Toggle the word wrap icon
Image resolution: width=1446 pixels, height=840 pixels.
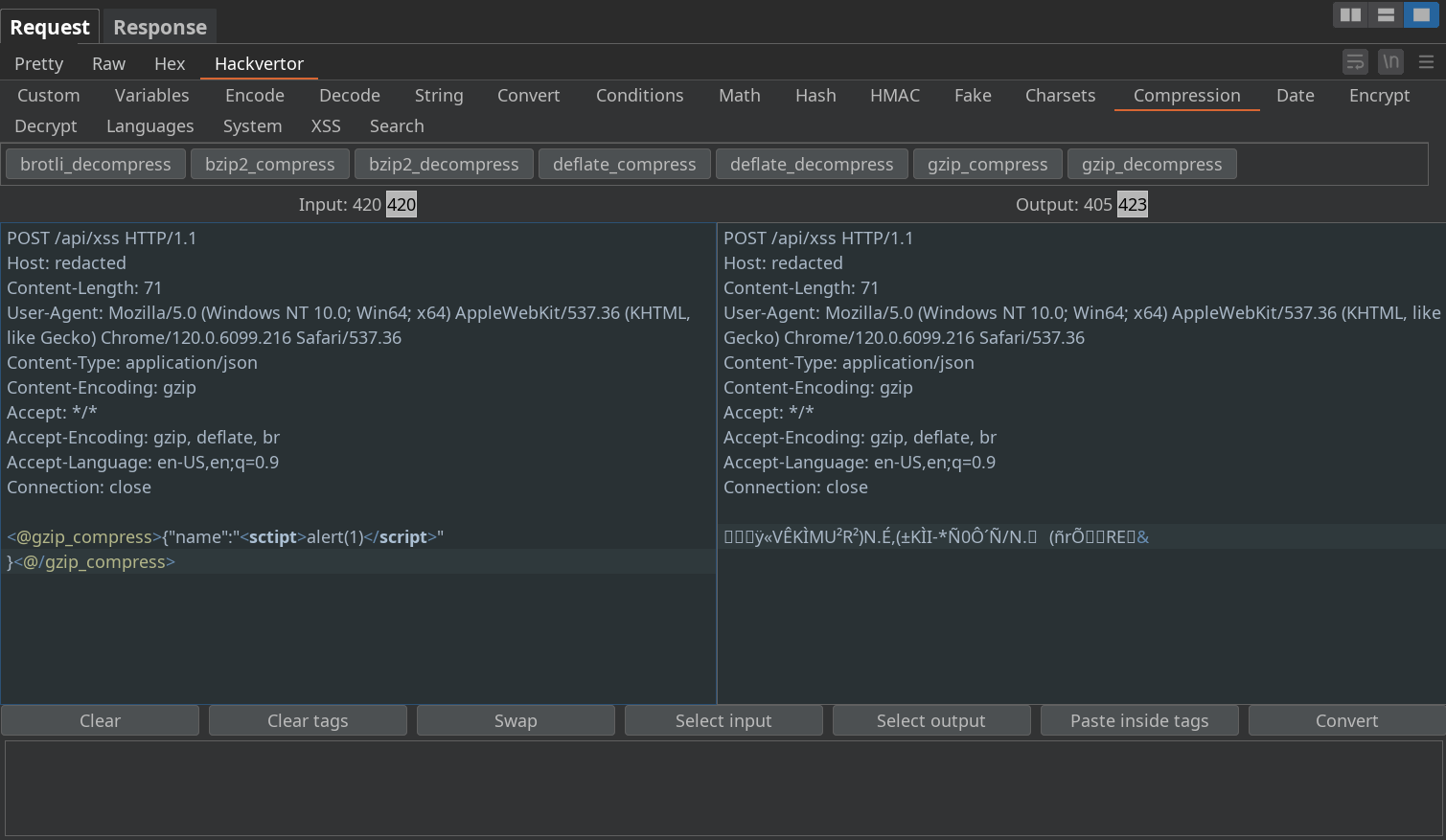(1355, 62)
